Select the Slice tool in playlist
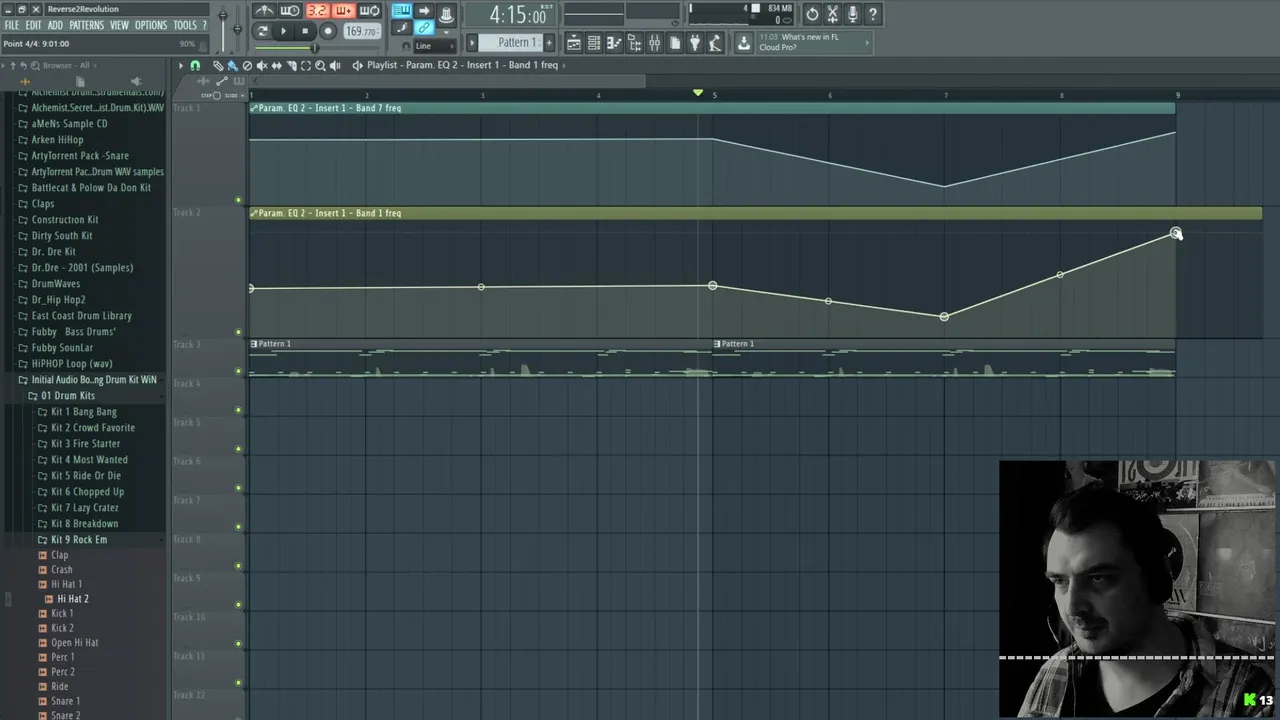The width and height of the screenshot is (1280, 720). 291,65
